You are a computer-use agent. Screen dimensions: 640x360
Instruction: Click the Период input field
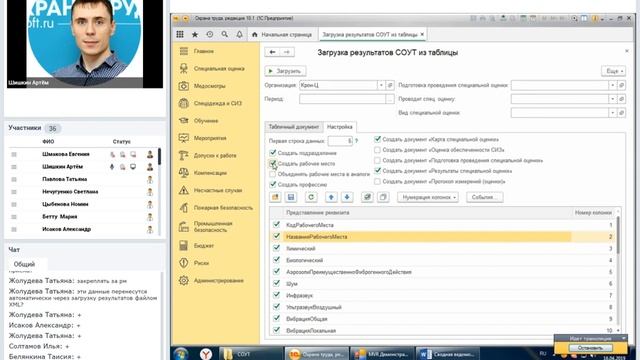pos(342,99)
